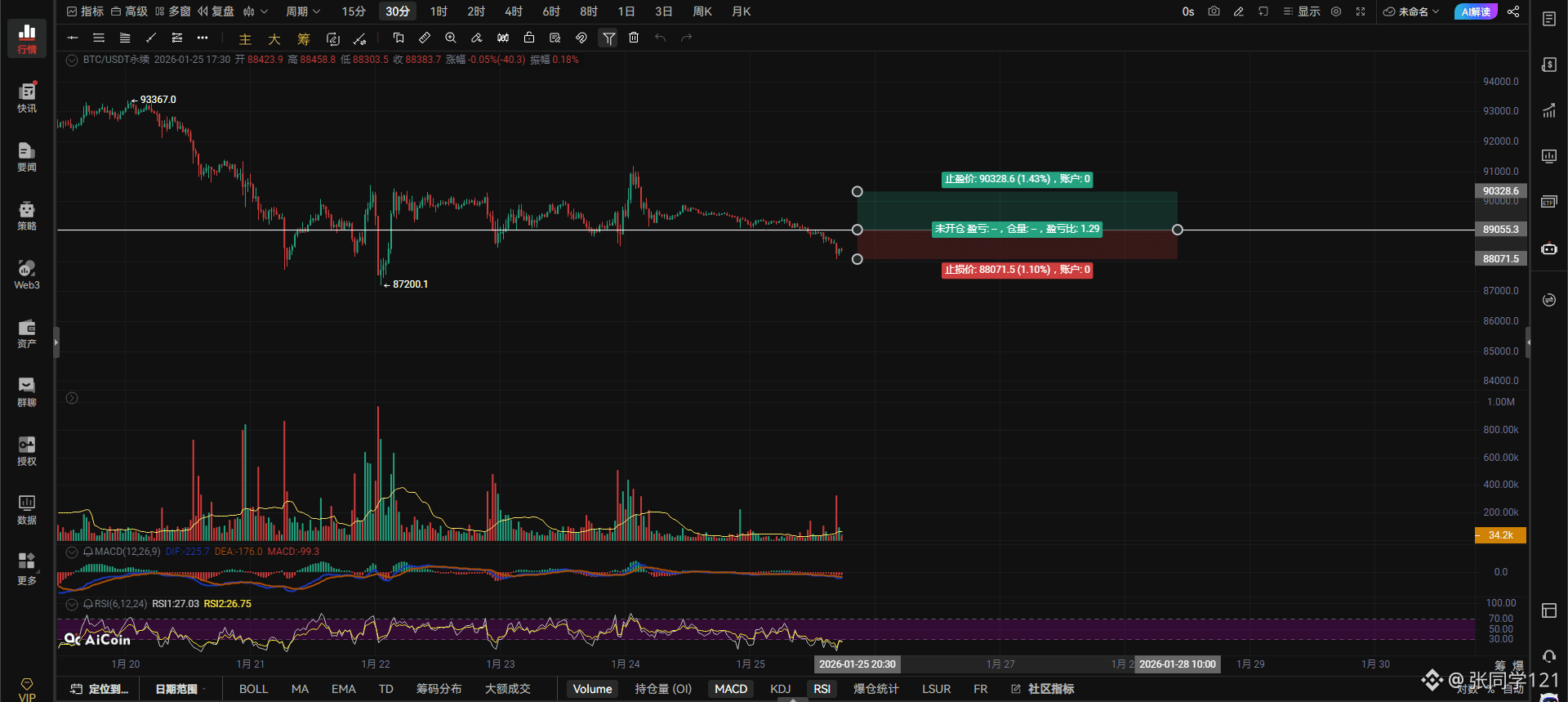This screenshot has width=1568, height=702.
Task: Toggle the 大 large-order overlay
Action: pyautogui.click(x=274, y=38)
